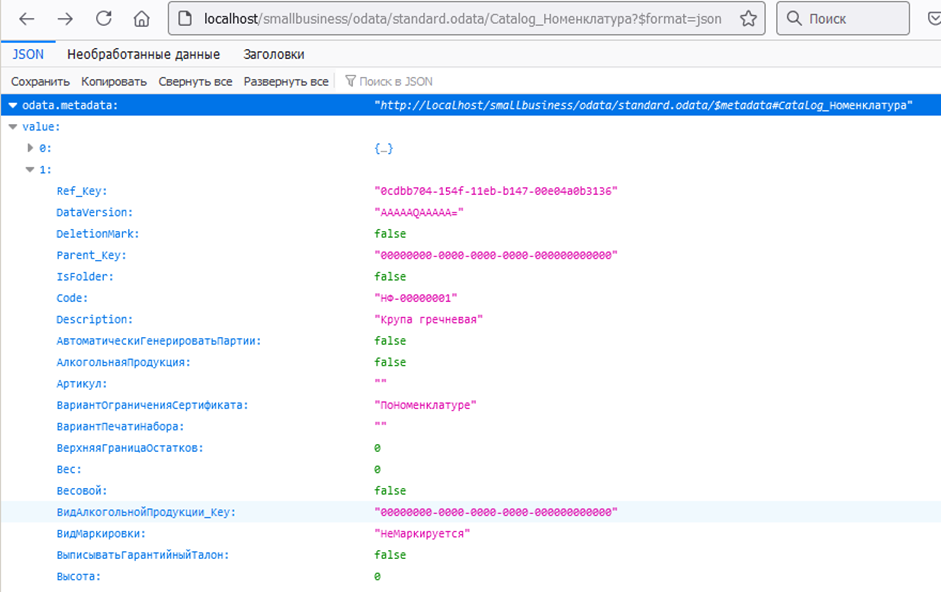
Task: Collapse the value array node
Action: tap(12, 127)
